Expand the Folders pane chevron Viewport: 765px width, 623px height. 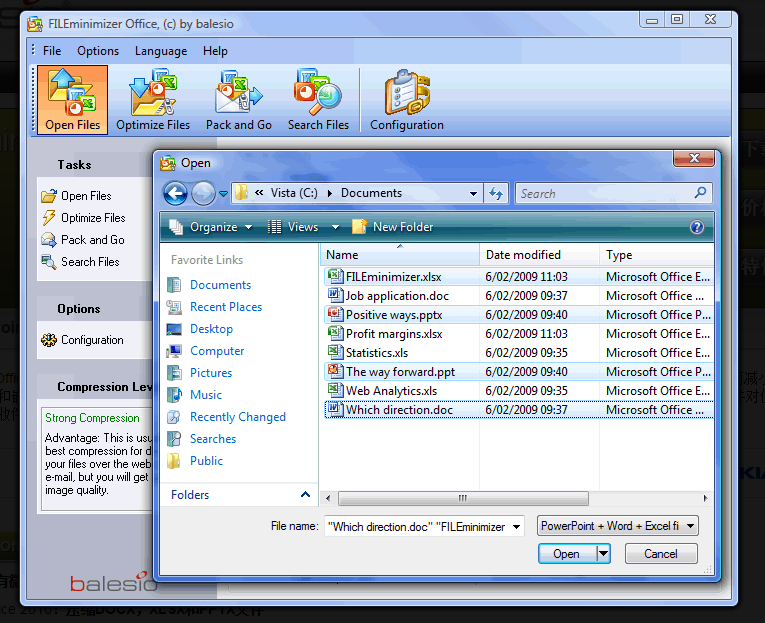pos(305,495)
